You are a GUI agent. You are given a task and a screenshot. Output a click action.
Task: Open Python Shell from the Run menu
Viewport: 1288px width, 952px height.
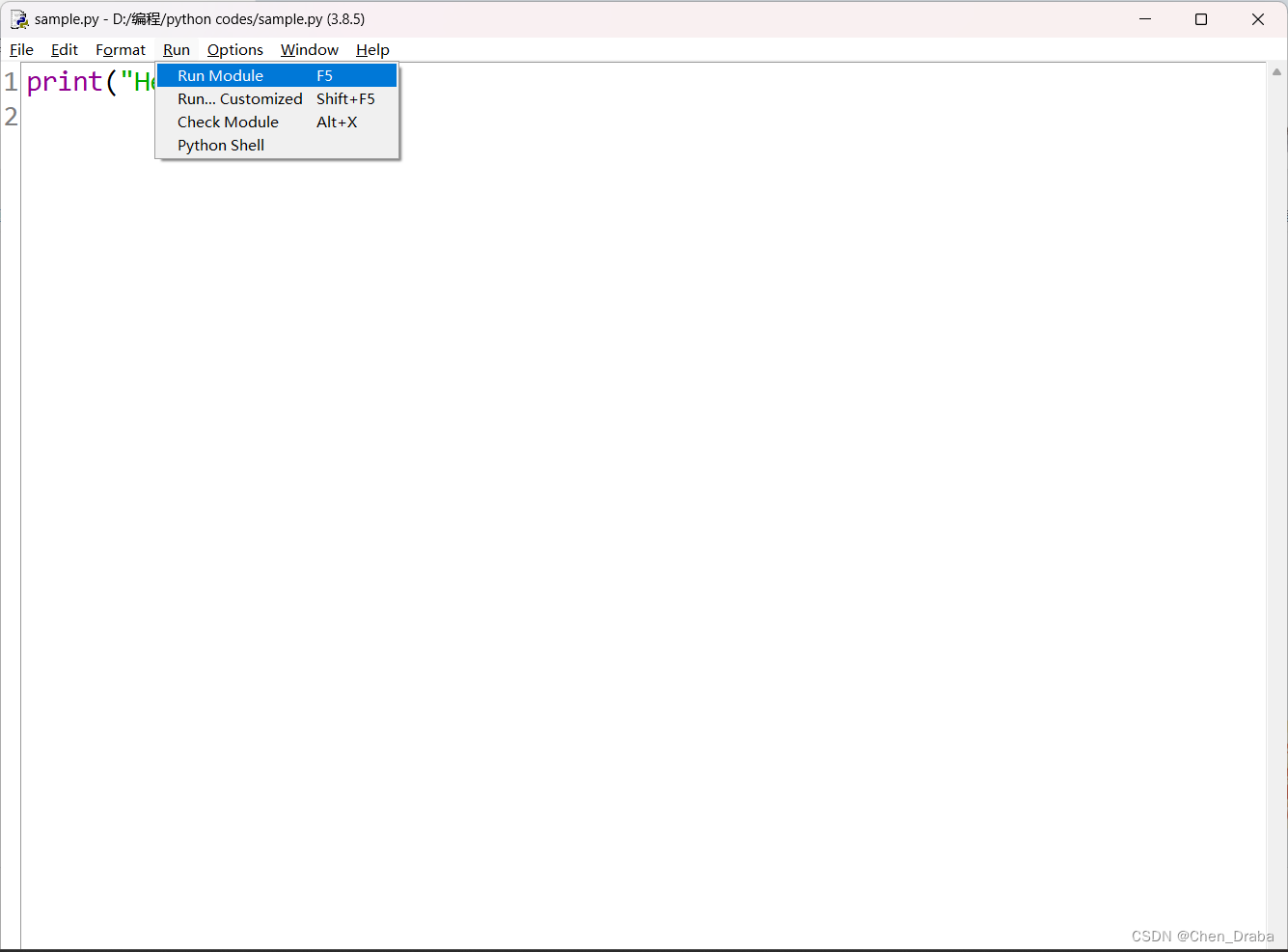click(277, 145)
